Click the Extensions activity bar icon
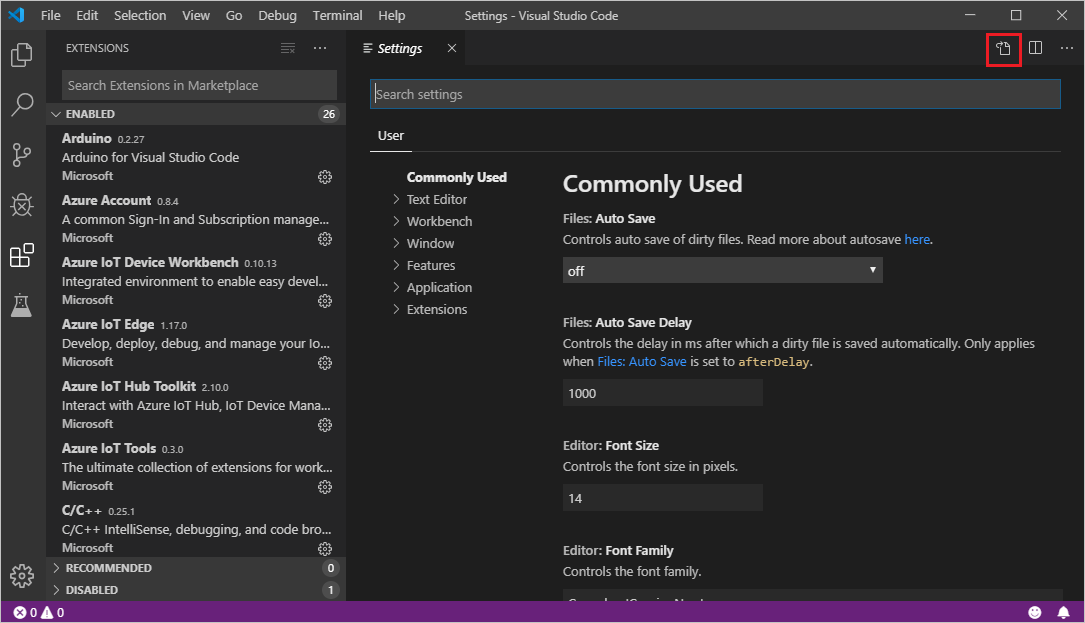 (21, 256)
